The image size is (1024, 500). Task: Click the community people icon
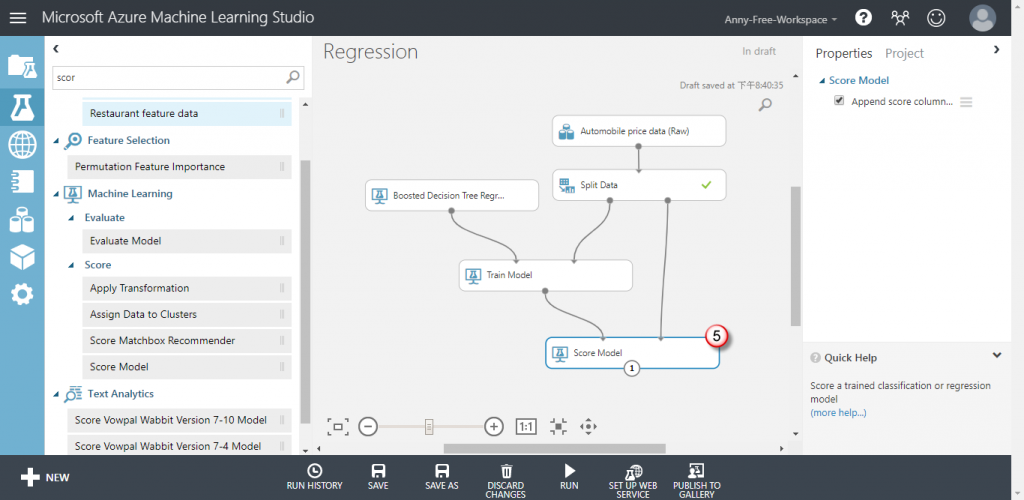pos(900,18)
